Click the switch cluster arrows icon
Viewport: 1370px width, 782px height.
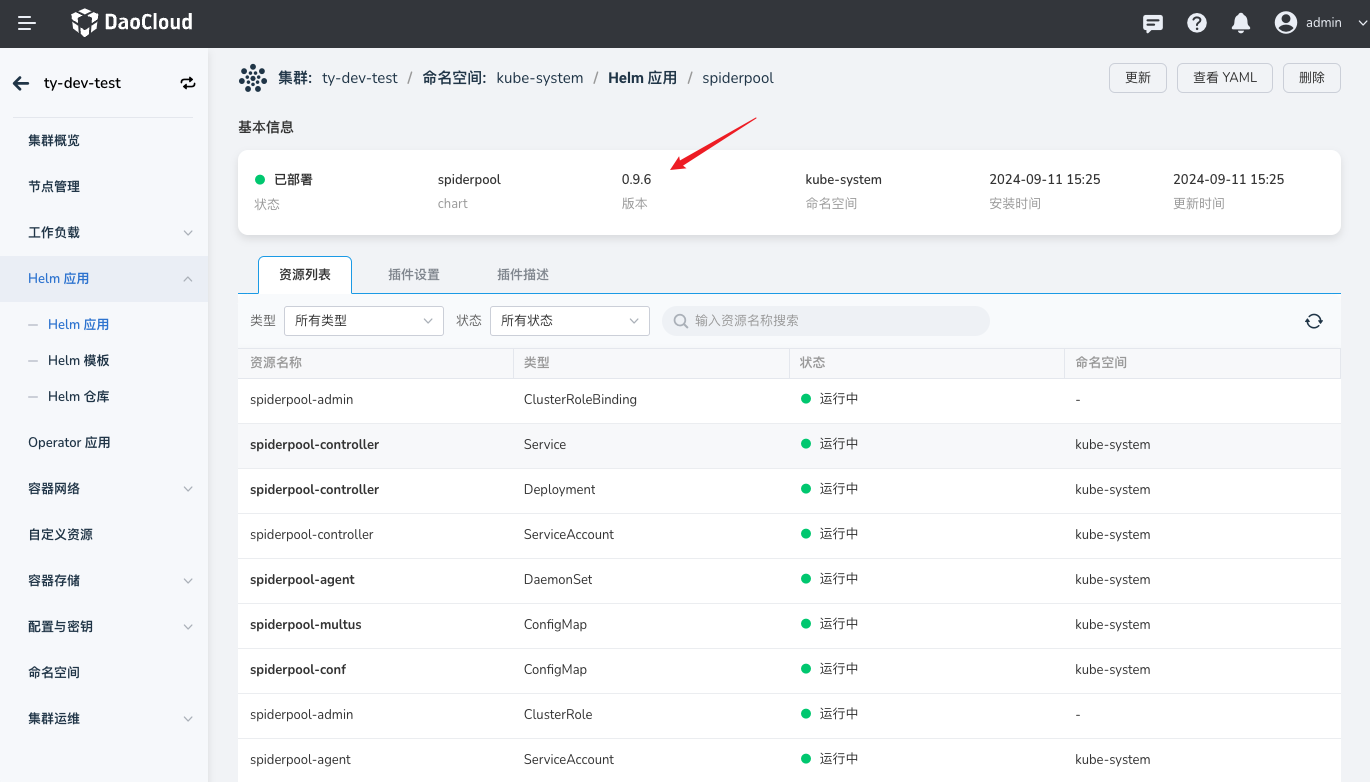pos(188,83)
